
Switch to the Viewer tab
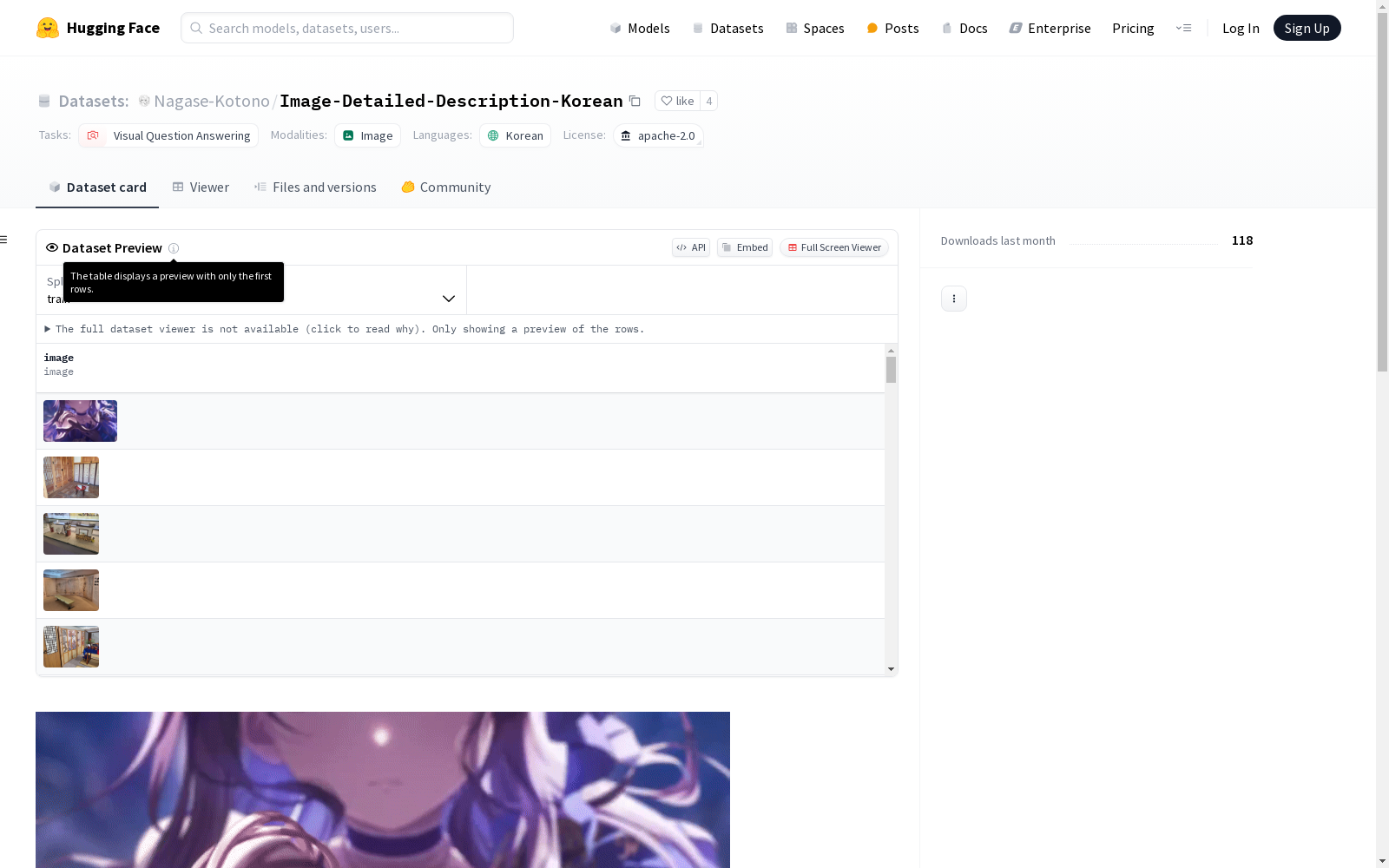[201, 187]
